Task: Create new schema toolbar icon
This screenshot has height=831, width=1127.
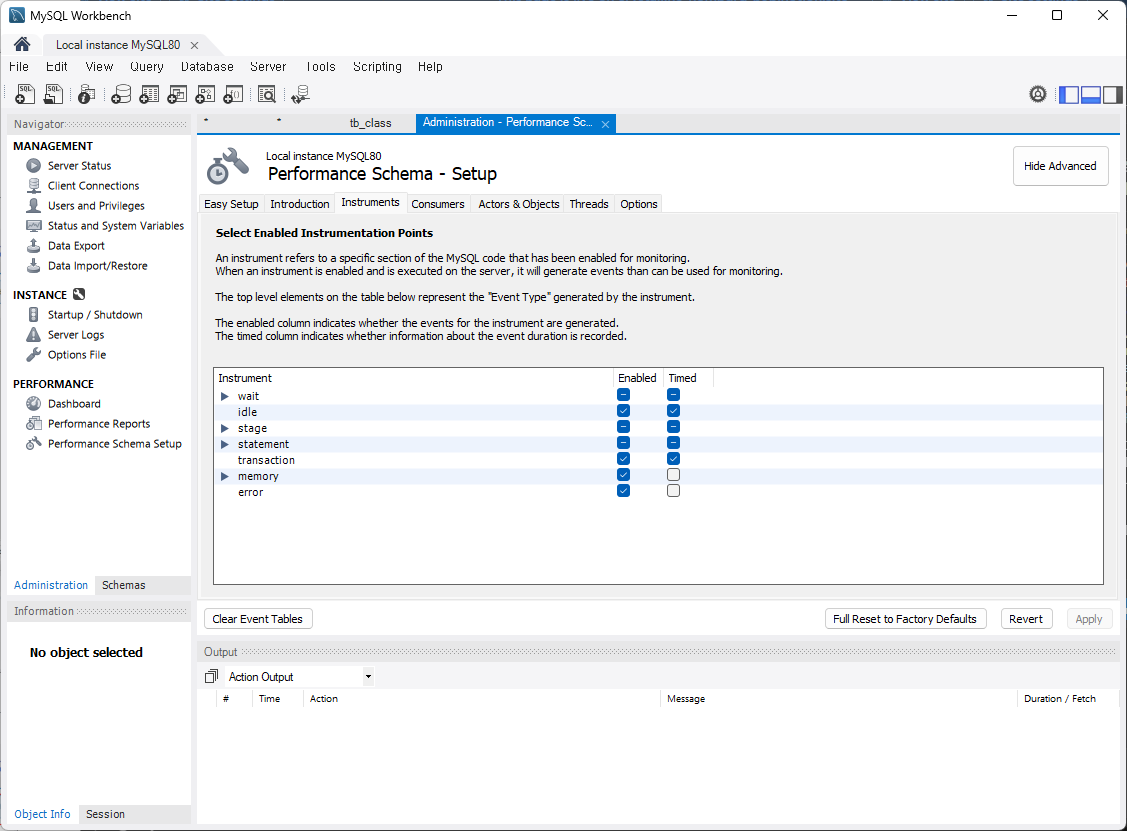Action: [121, 94]
